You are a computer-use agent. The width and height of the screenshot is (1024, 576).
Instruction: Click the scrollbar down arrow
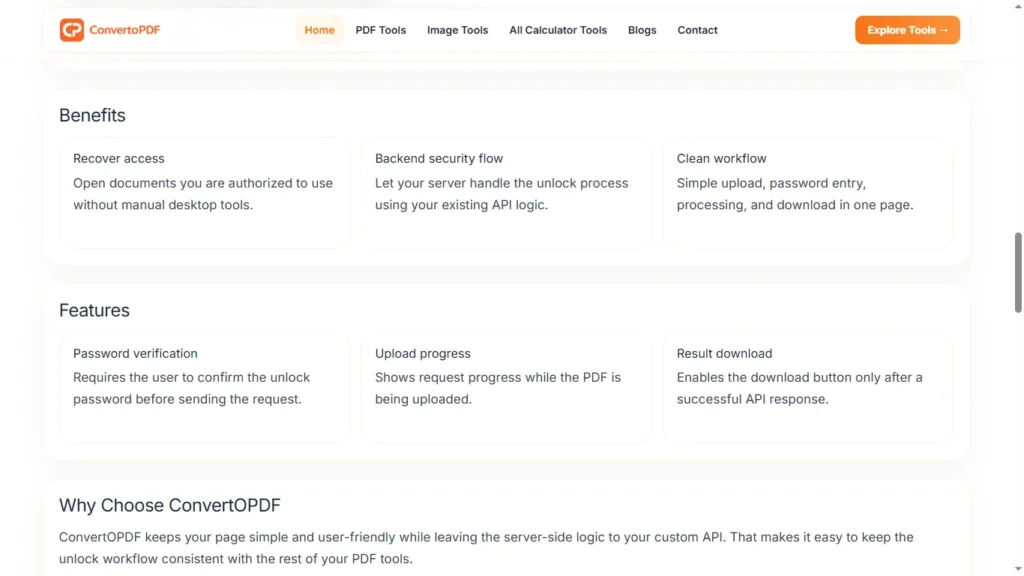point(1017,569)
